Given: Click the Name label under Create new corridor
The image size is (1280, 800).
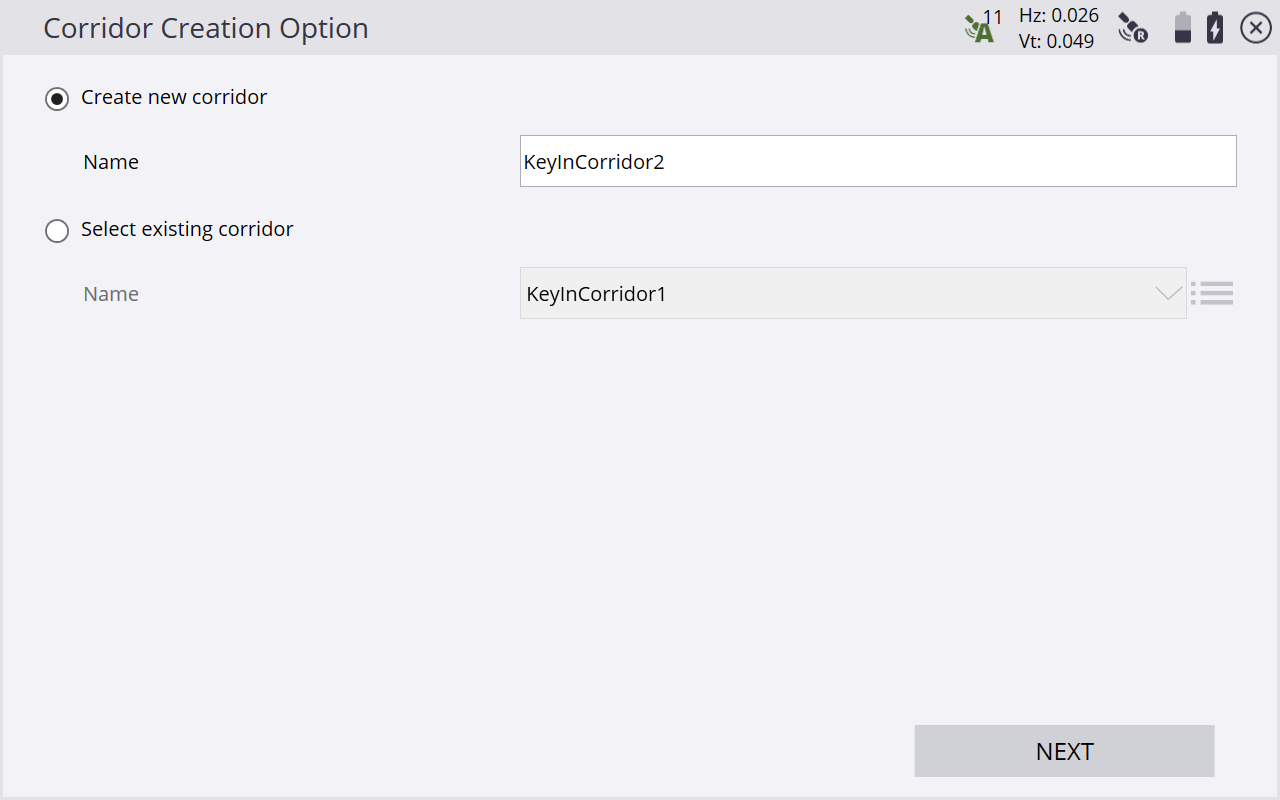Looking at the screenshot, I should [111, 162].
